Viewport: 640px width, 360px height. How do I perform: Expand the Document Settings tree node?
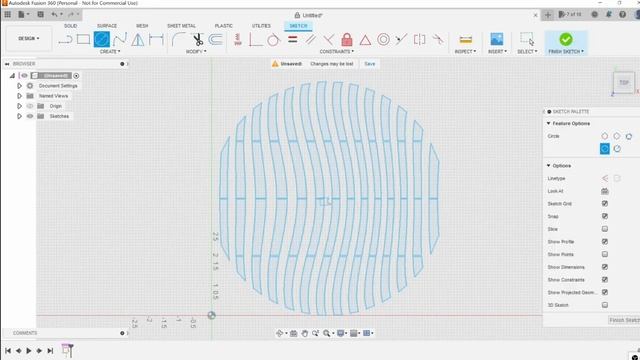click(x=19, y=86)
